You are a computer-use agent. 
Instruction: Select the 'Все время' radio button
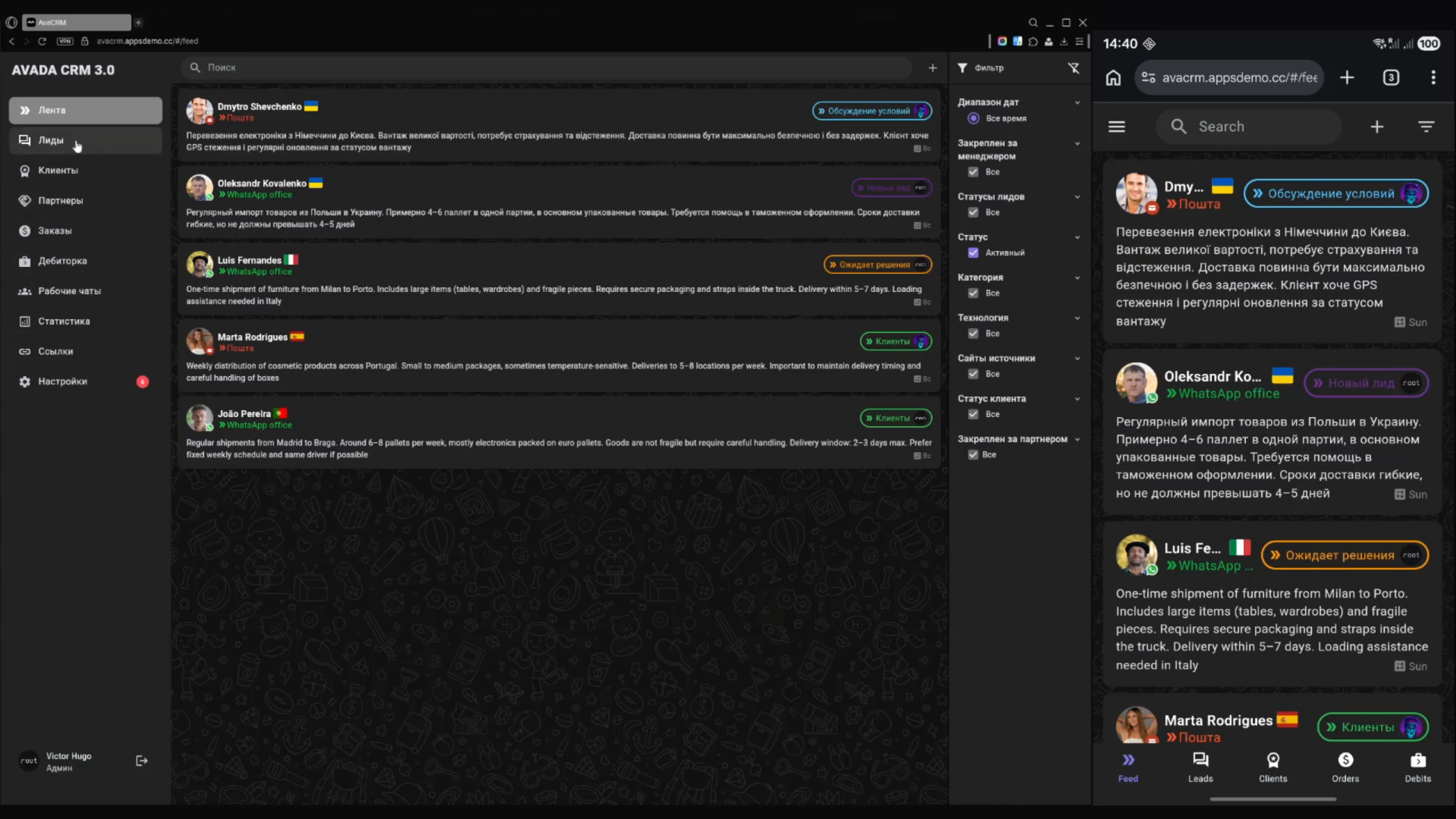click(973, 118)
